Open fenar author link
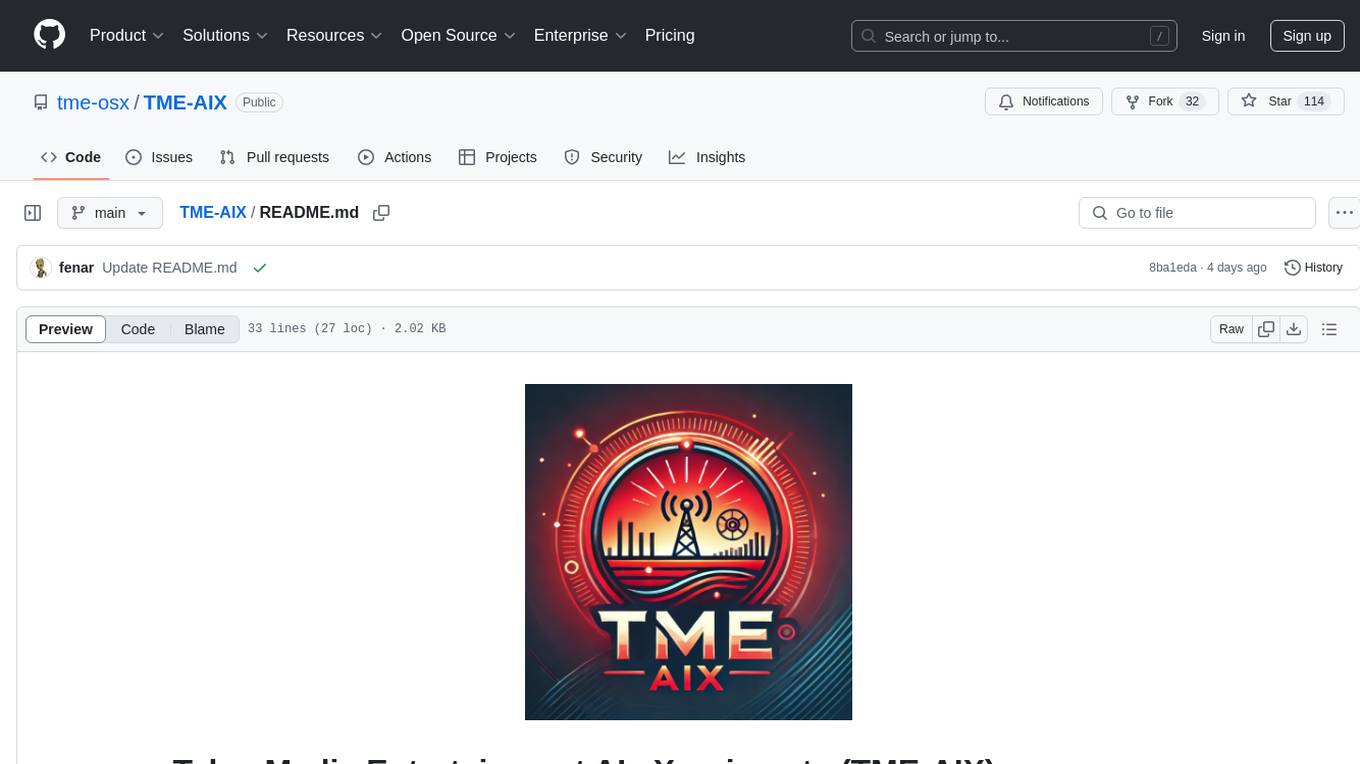1360x764 pixels. 76,267
